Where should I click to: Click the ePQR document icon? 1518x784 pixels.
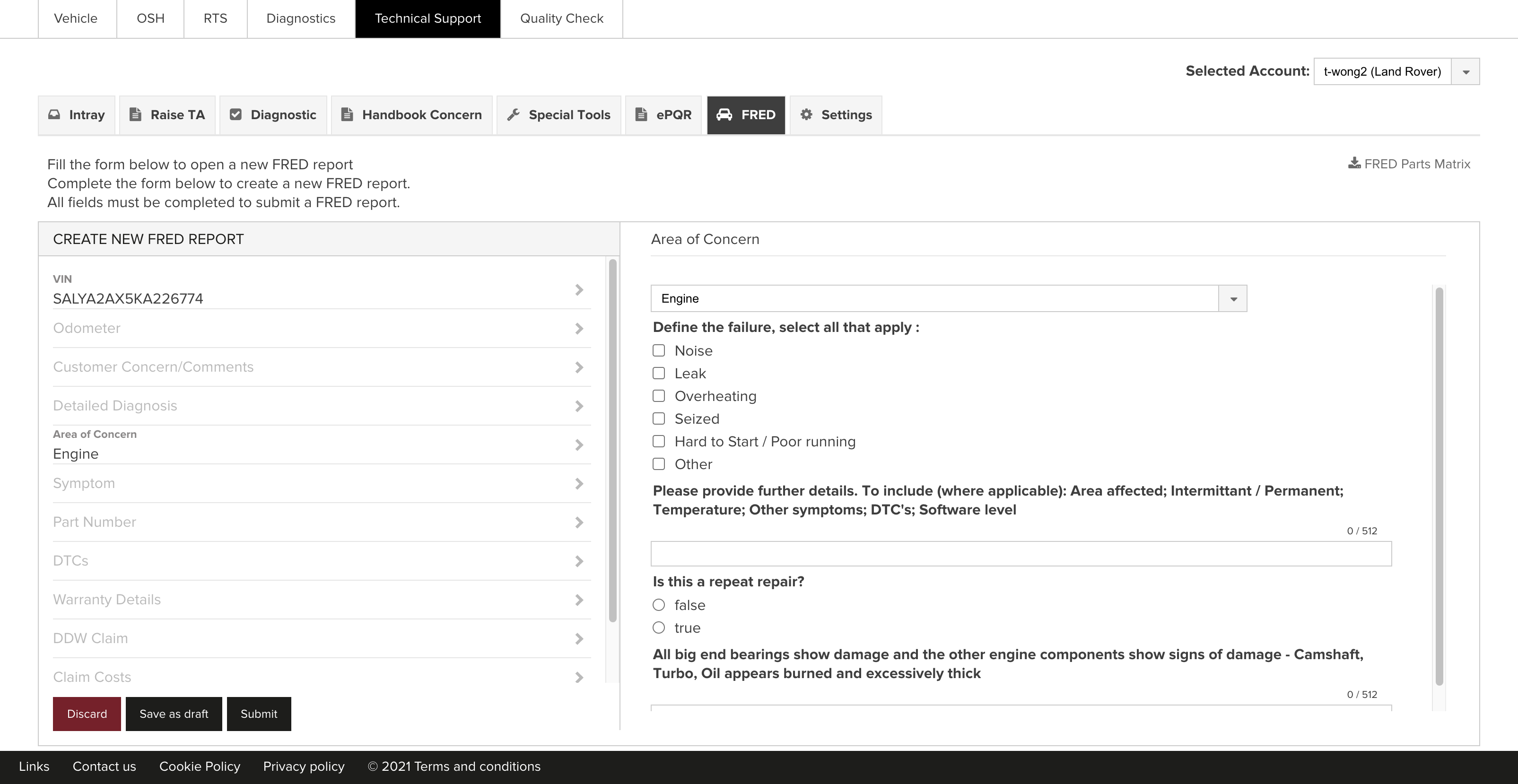pos(641,115)
